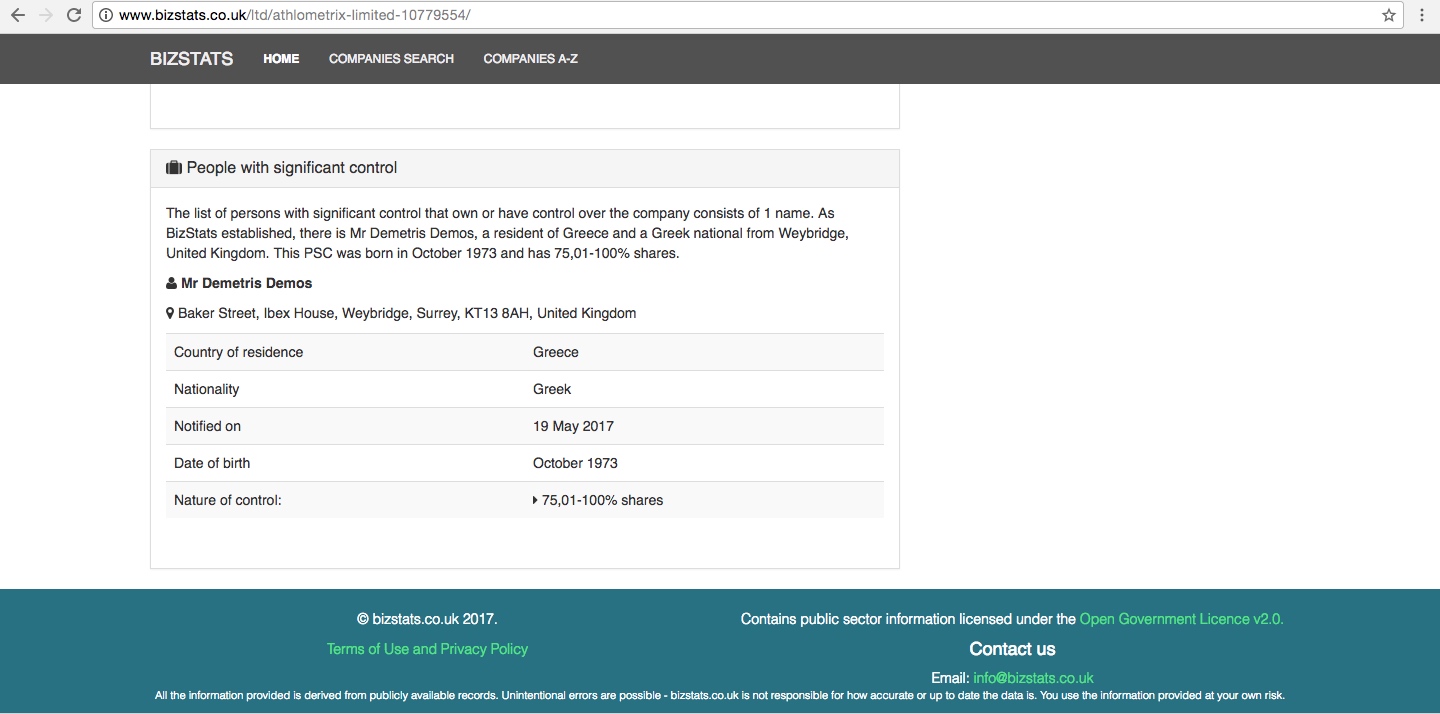Click the Nationality label
The width and height of the screenshot is (1440, 714).
pyautogui.click(x=206, y=389)
